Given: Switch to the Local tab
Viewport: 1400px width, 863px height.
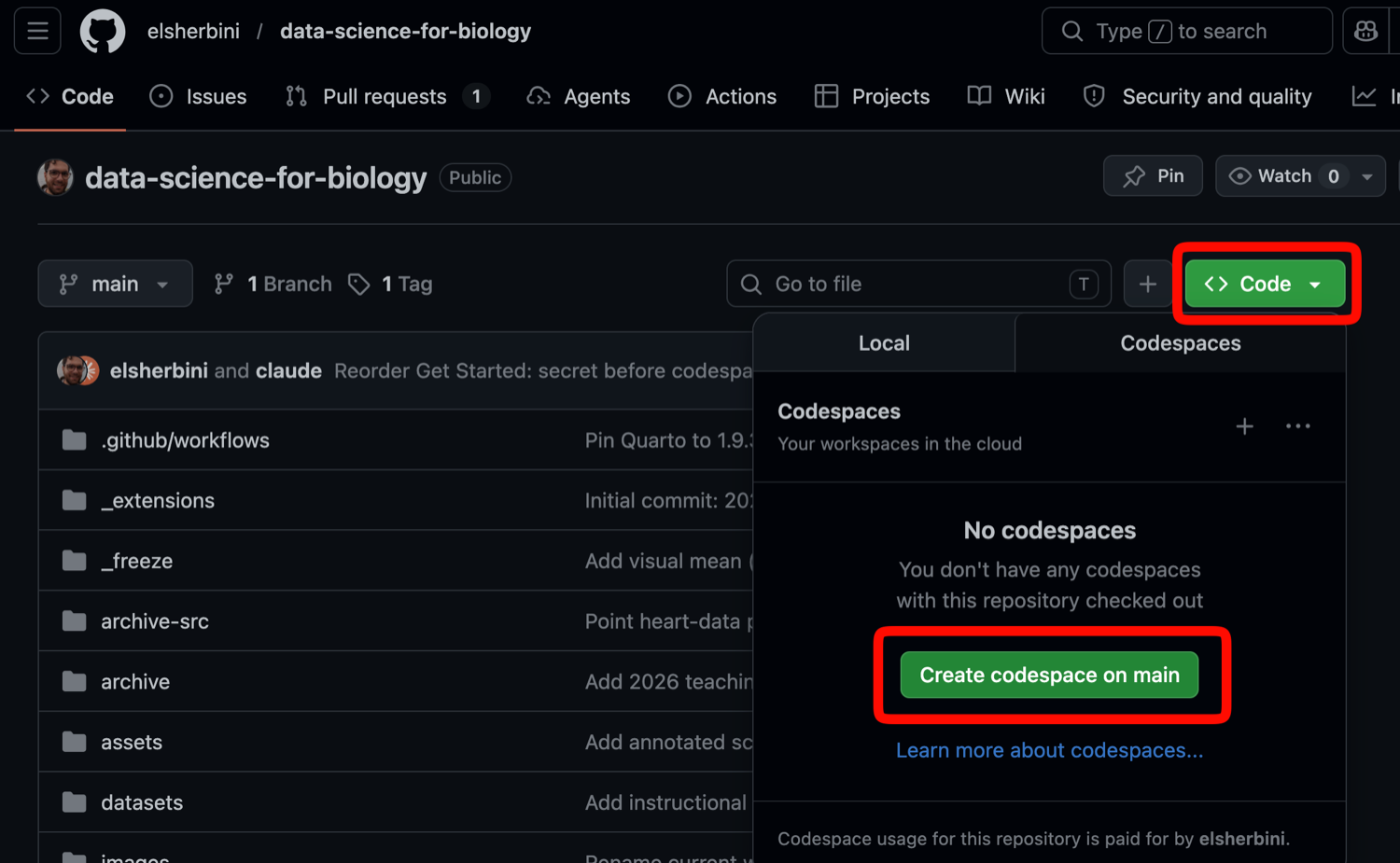Looking at the screenshot, I should (884, 342).
